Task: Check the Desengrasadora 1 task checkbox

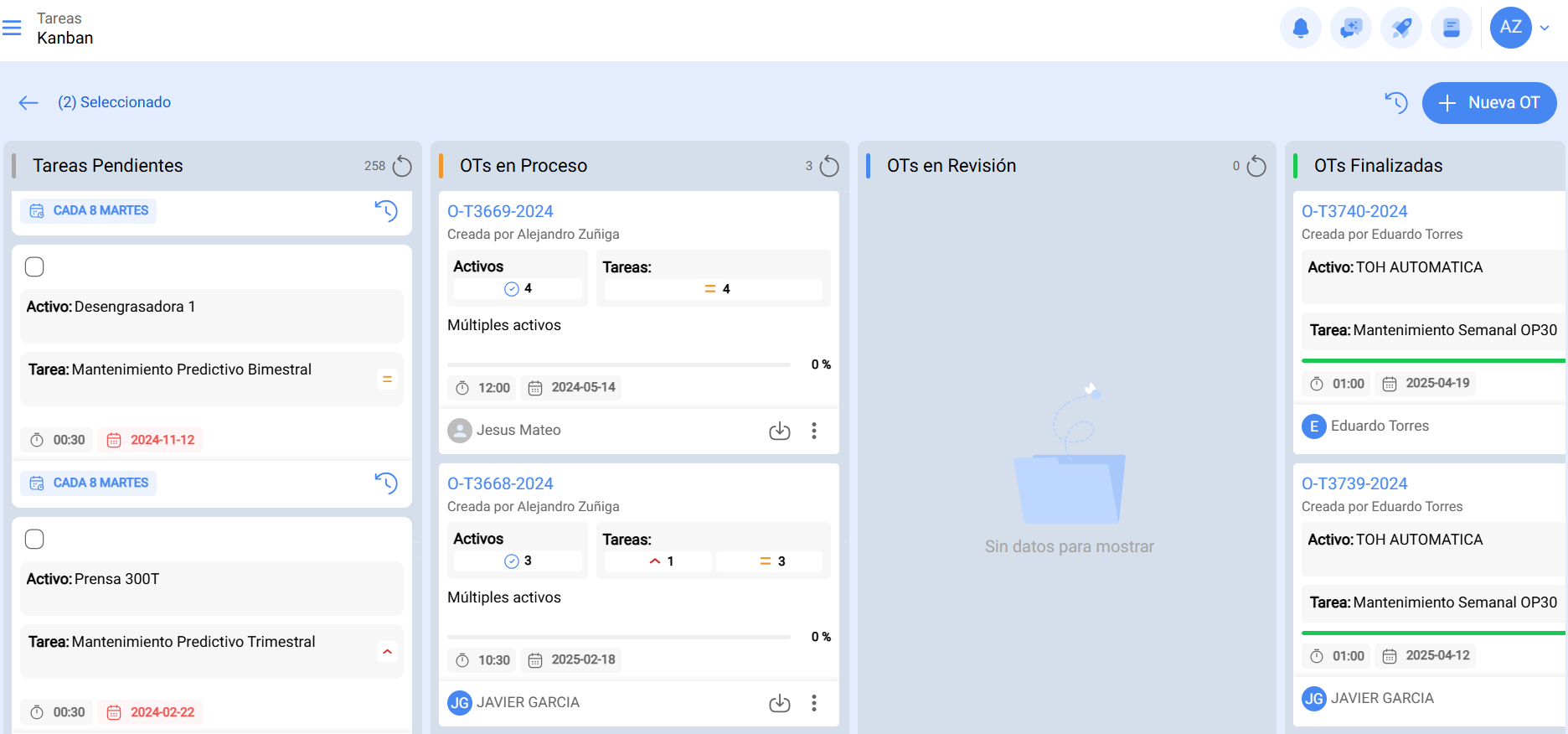Action: tap(34, 267)
